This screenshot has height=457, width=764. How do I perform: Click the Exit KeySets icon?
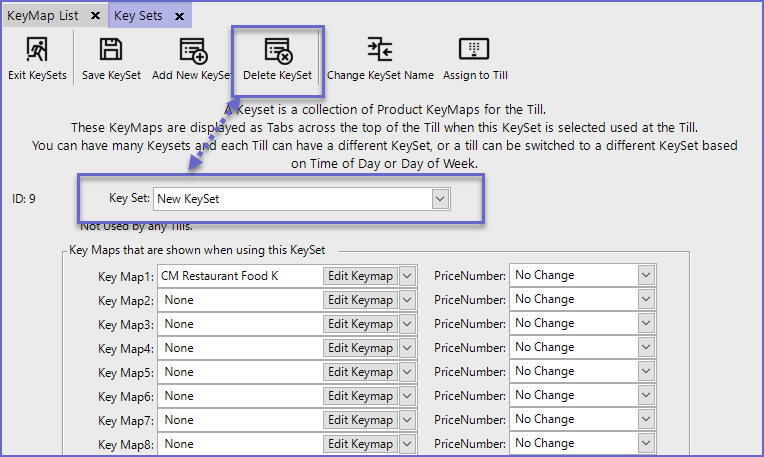pos(36,50)
